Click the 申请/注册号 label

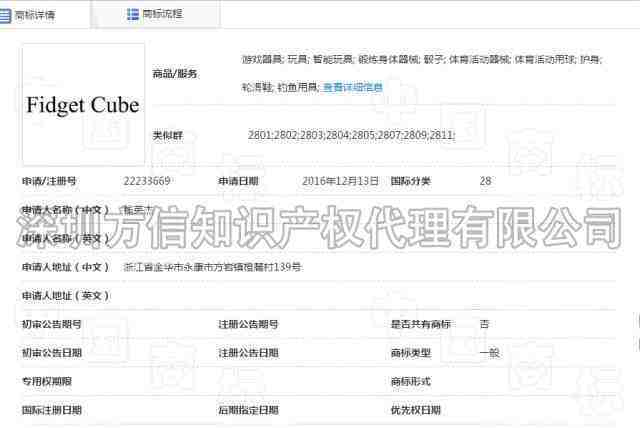click(x=49, y=181)
